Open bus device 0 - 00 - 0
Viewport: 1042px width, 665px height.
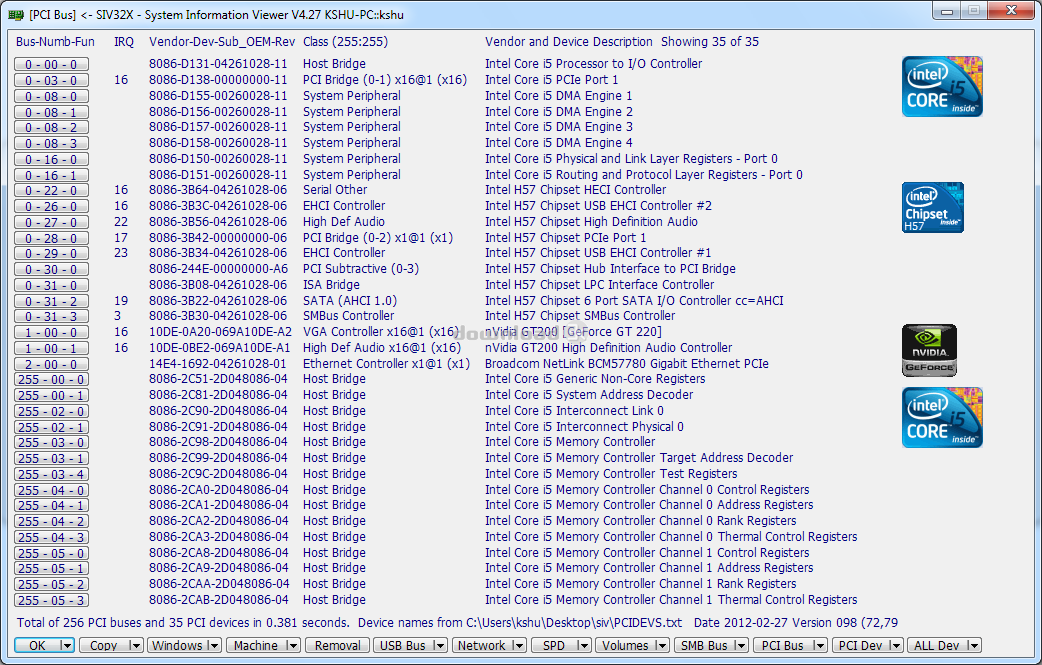[x=51, y=64]
